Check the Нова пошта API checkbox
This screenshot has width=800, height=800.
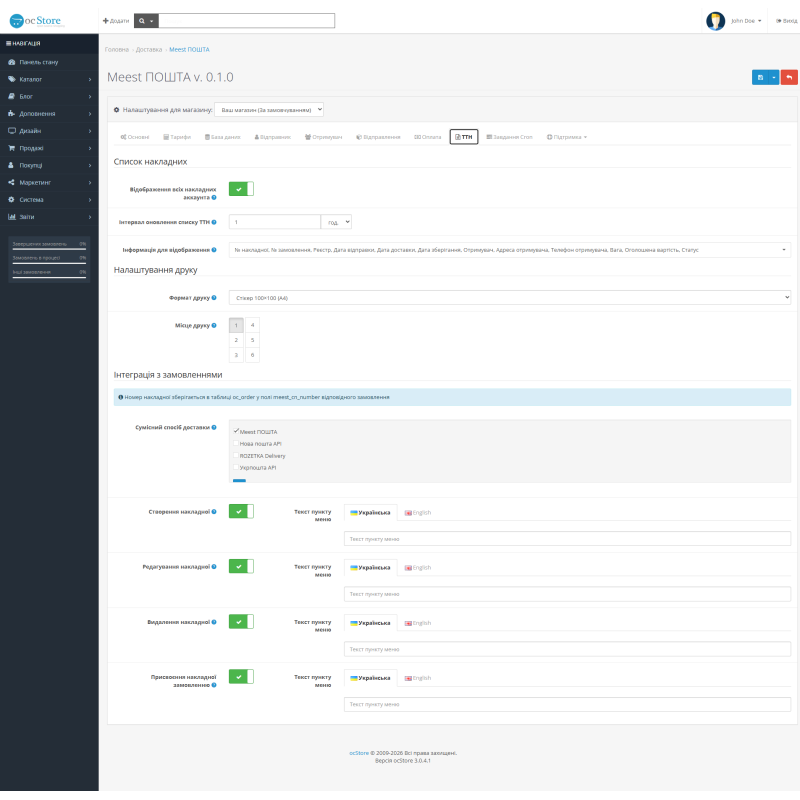(x=236, y=443)
